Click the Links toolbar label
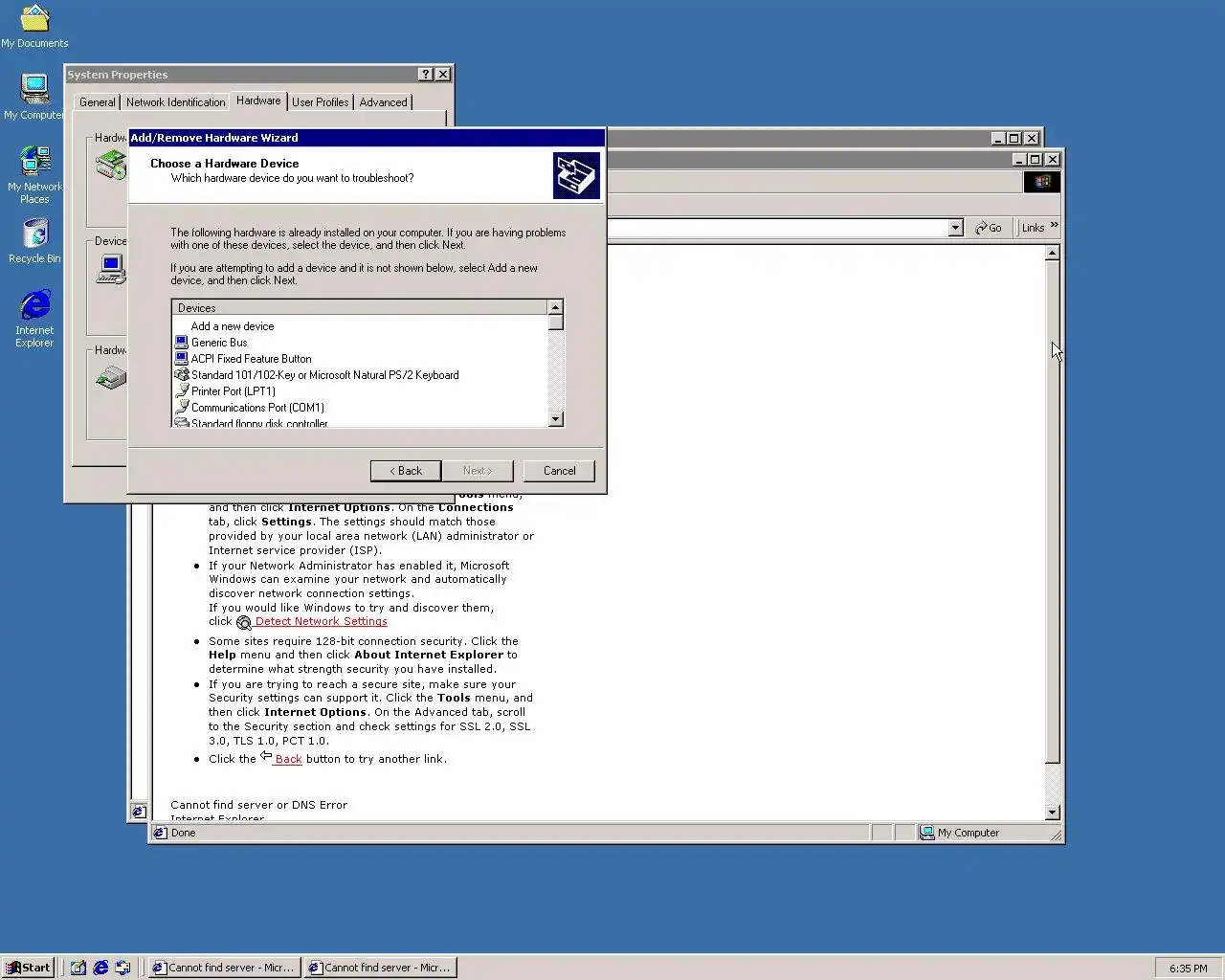Screen dimensions: 1225x980 [x=1033, y=228]
